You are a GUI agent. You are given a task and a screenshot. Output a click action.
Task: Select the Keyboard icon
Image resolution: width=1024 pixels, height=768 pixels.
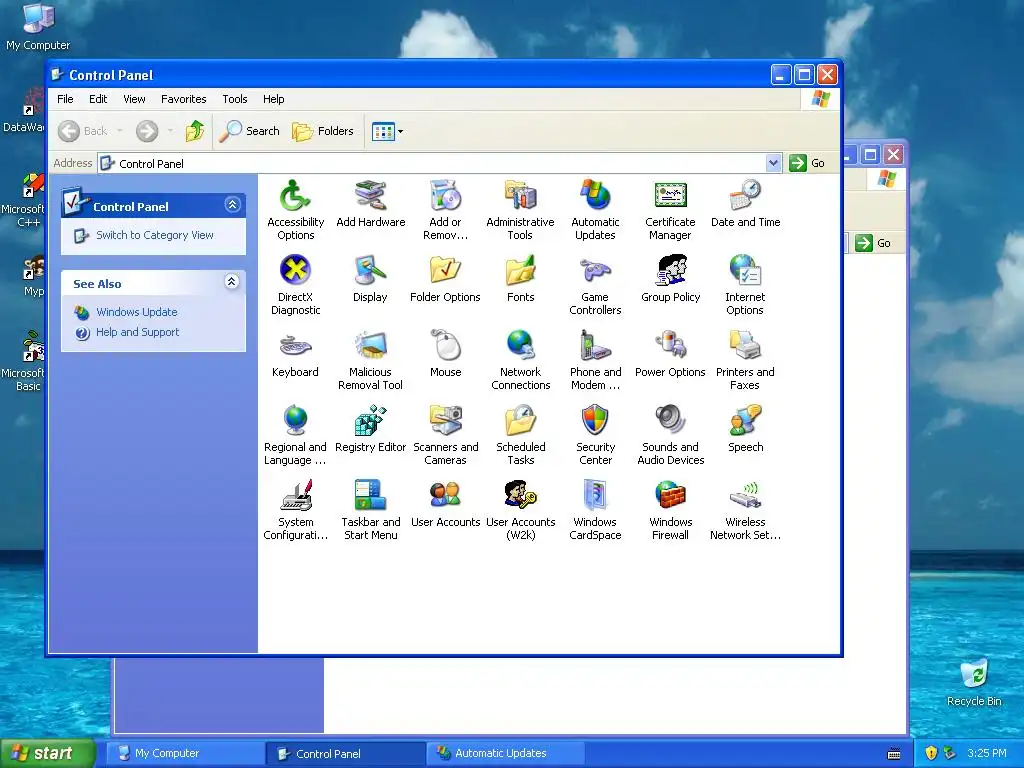pyautogui.click(x=295, y=345)
